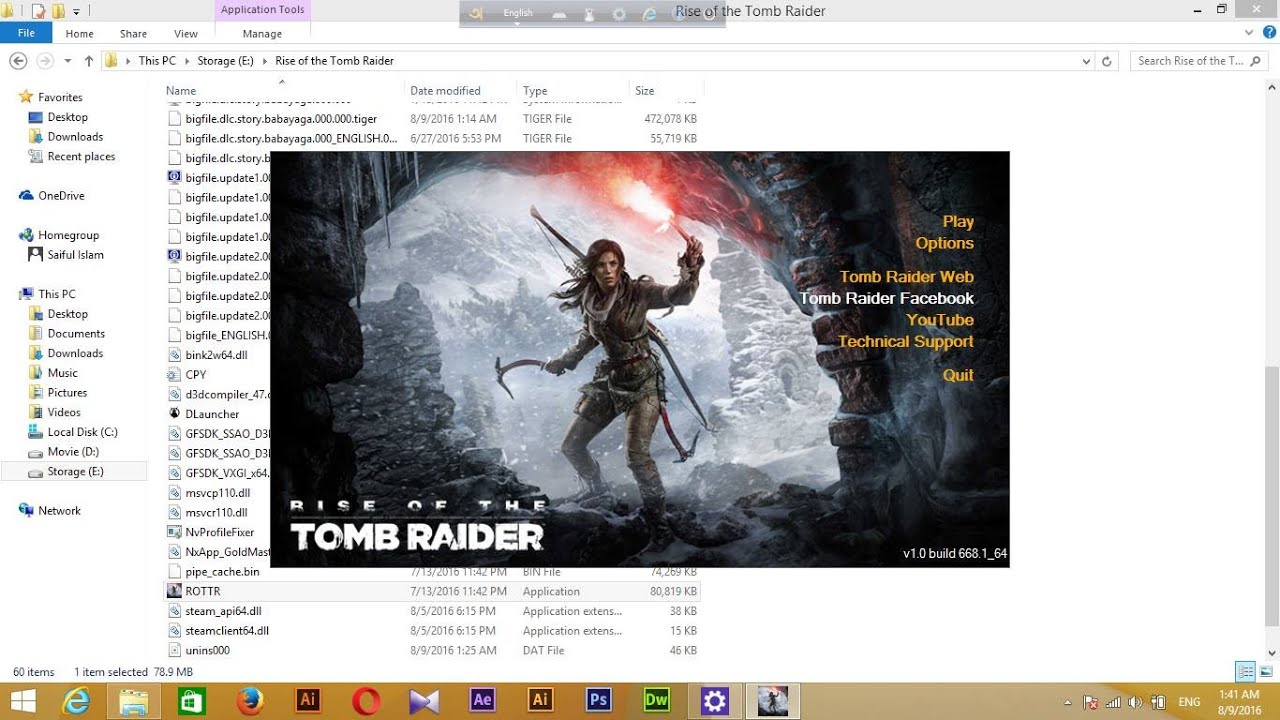The width and height of the screenshot is (1280, 720).
Task: Open Internet Explorer from the taskbar
Action: (76, 701)
